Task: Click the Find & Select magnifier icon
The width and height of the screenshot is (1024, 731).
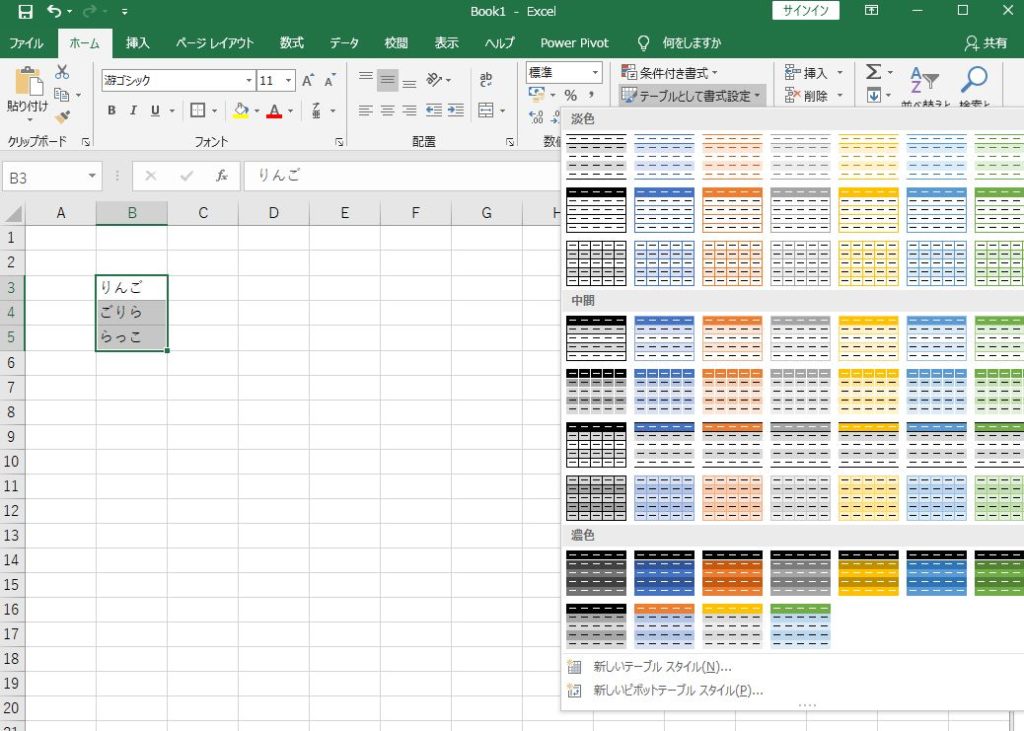Action: pos(974,82)
